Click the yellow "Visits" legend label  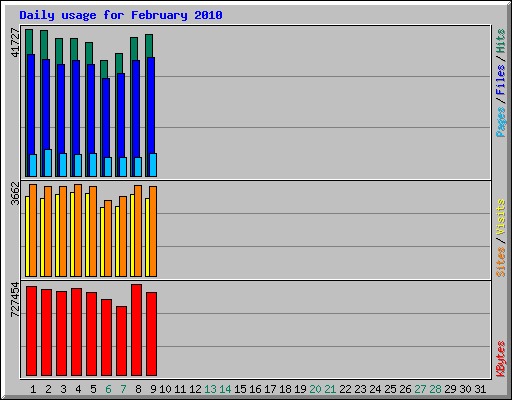click(501, 217)
